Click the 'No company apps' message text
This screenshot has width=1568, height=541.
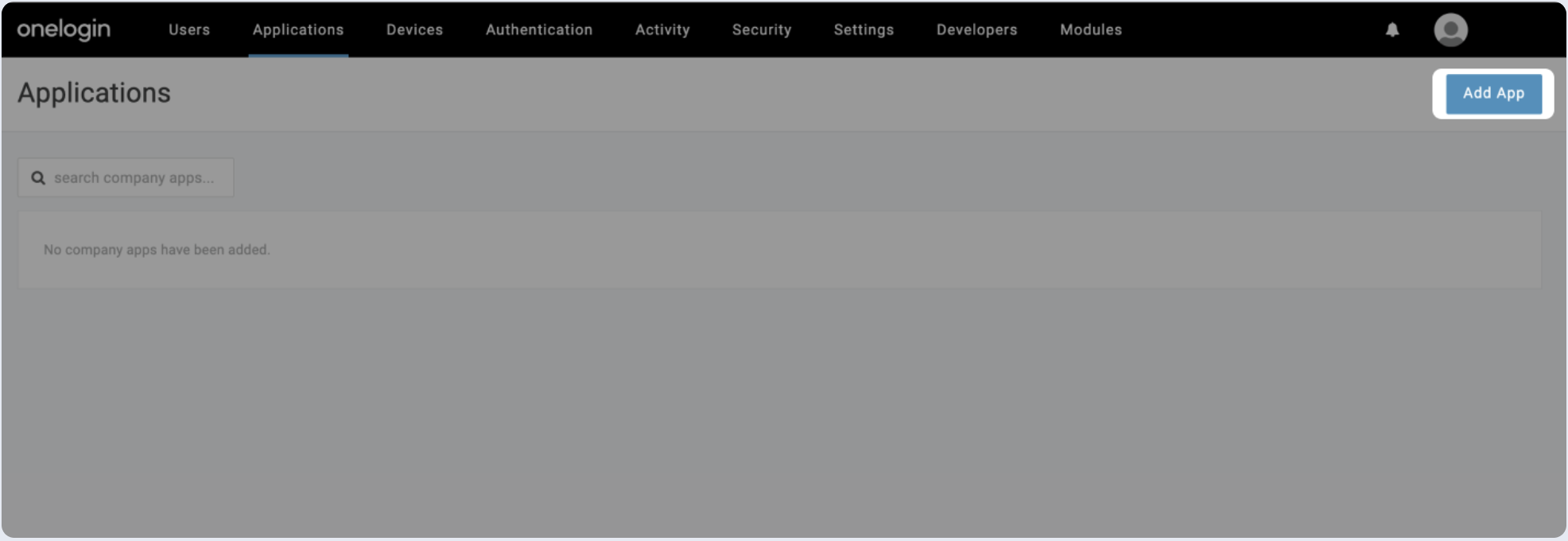coord(157,250)
